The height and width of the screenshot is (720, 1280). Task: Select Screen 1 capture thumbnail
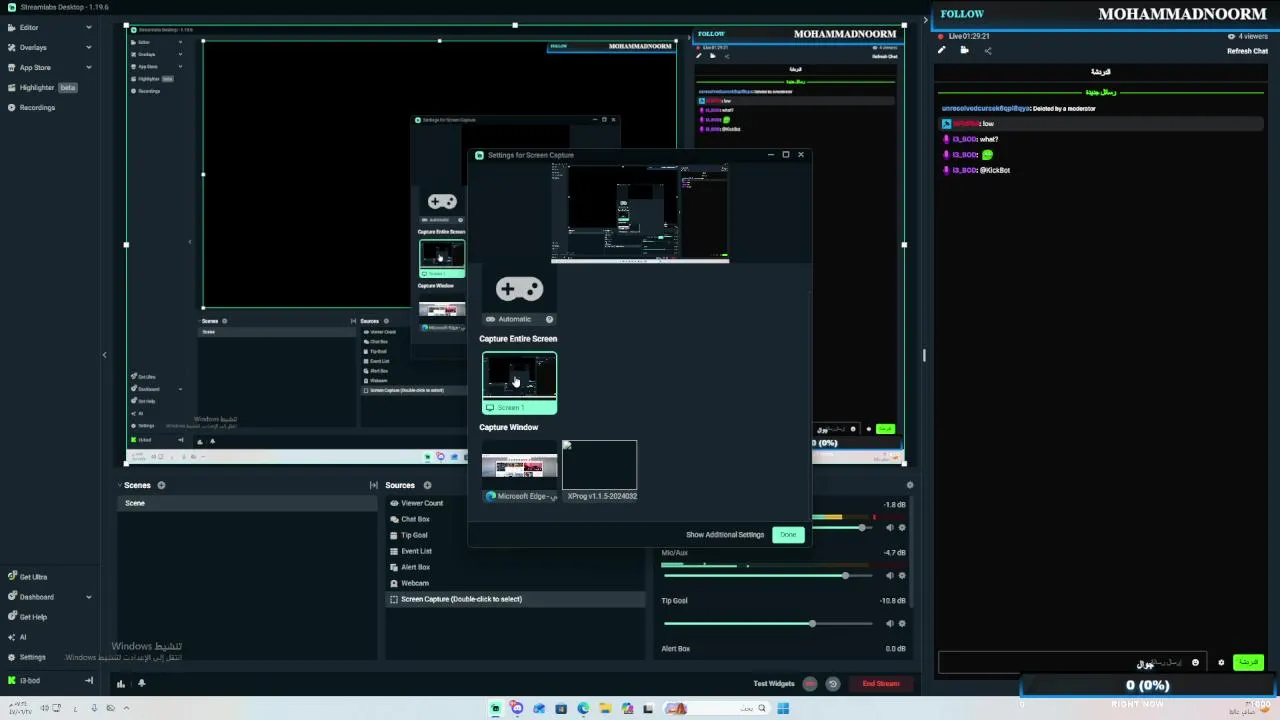tap(520, 382)
